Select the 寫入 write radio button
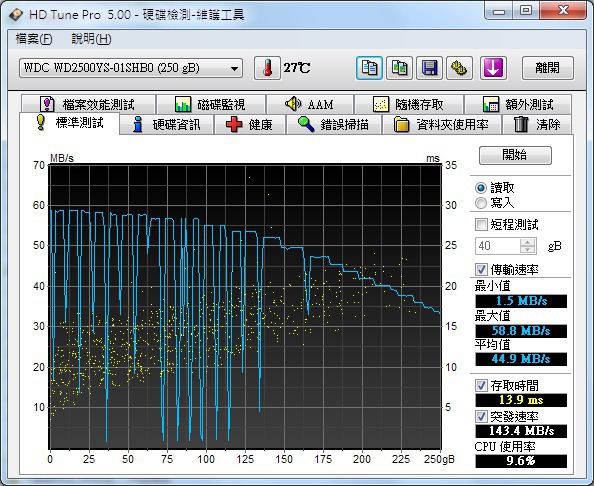Screen dimensions: 594x486 (x=481, y=203)
